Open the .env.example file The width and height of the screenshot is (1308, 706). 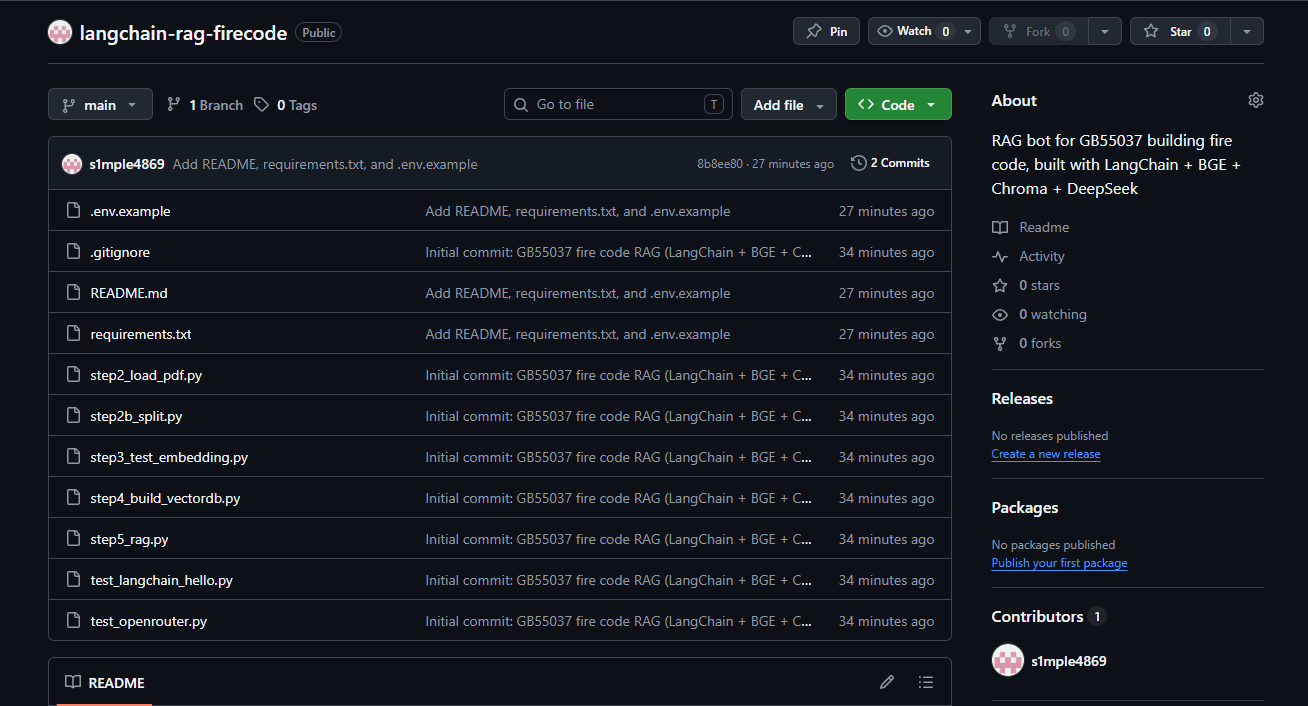pyautogui.click(x=130, y=211)
